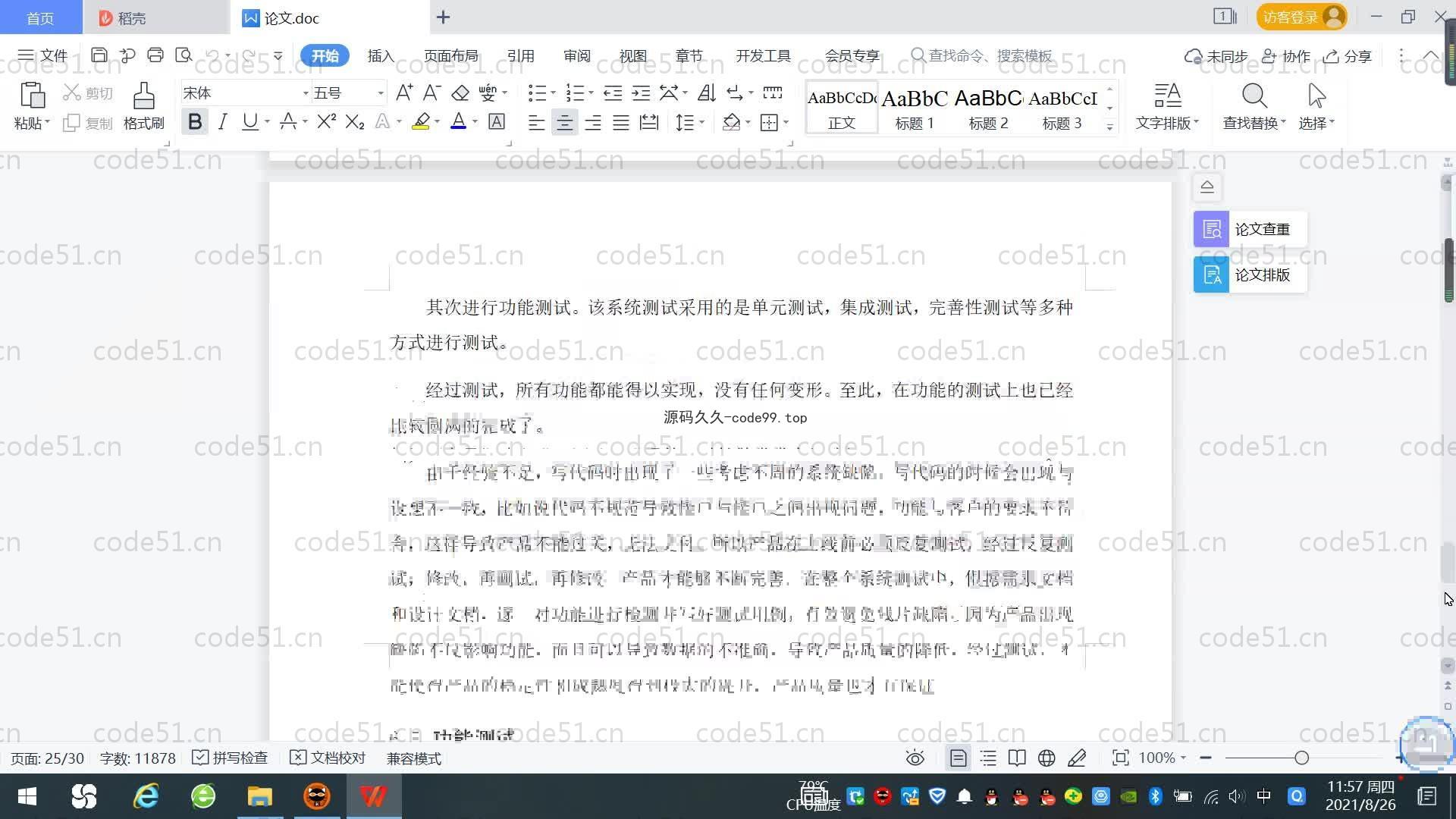Click 访客登录 login button

coord(1301,17)
